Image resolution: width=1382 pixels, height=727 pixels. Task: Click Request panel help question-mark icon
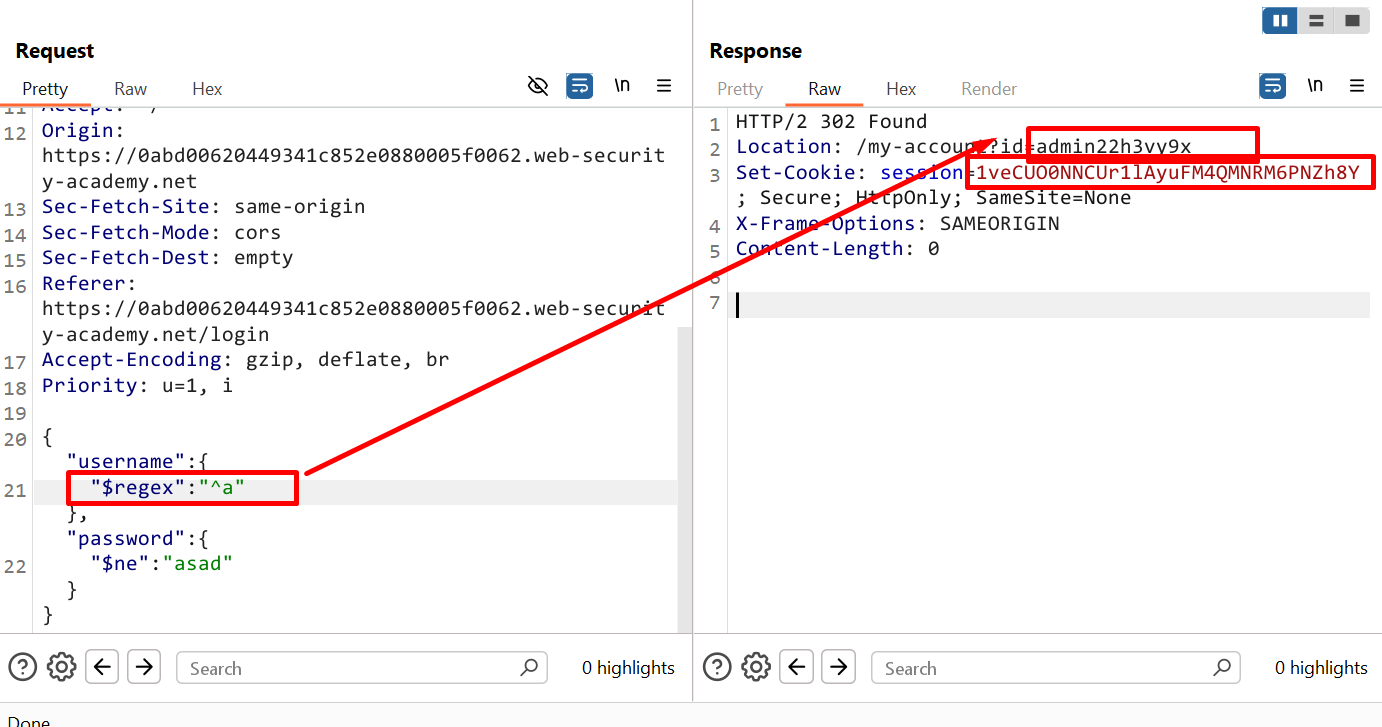click(22, 667)
